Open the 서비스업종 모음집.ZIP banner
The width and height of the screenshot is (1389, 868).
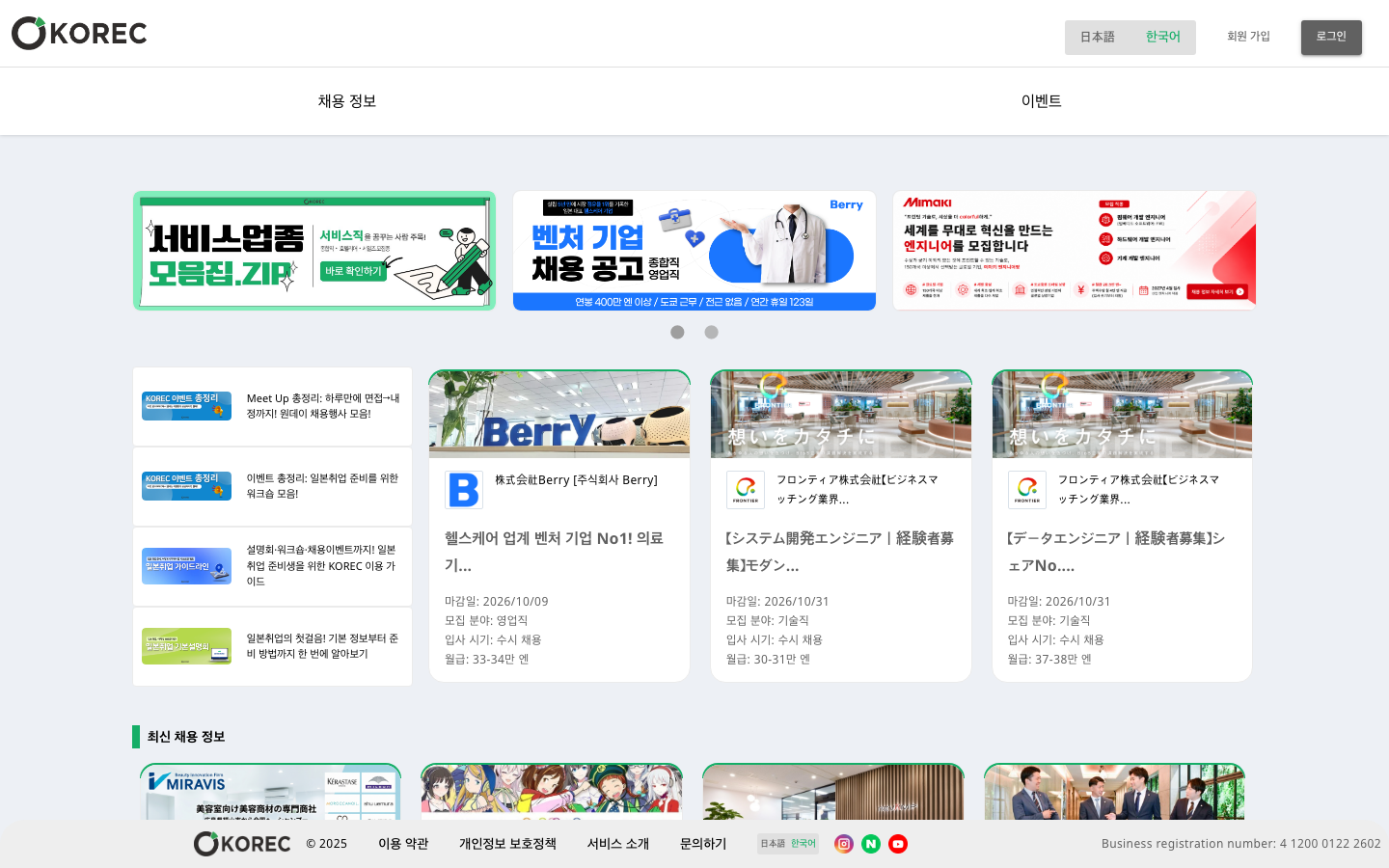click(314, 251)
